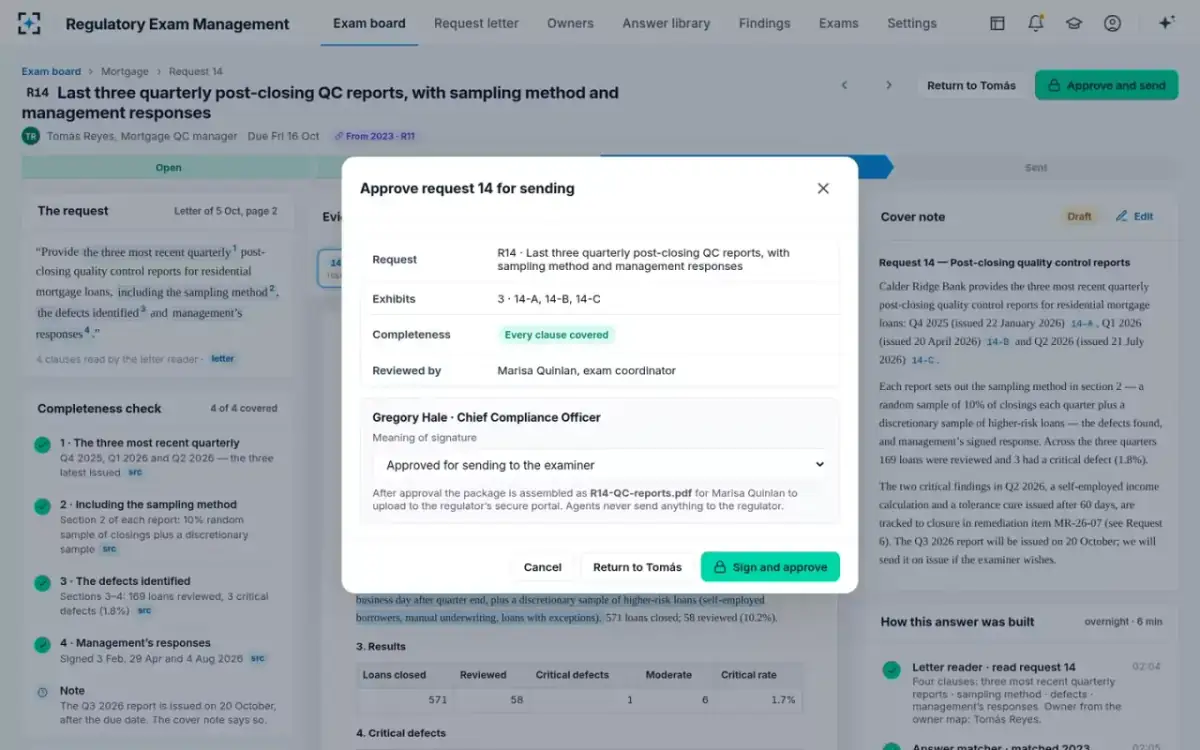Viewport: 1200px width, 750px height.
Task: Click src tag under Management's responses
Action: pyautogui.click(x=258, y=658)
